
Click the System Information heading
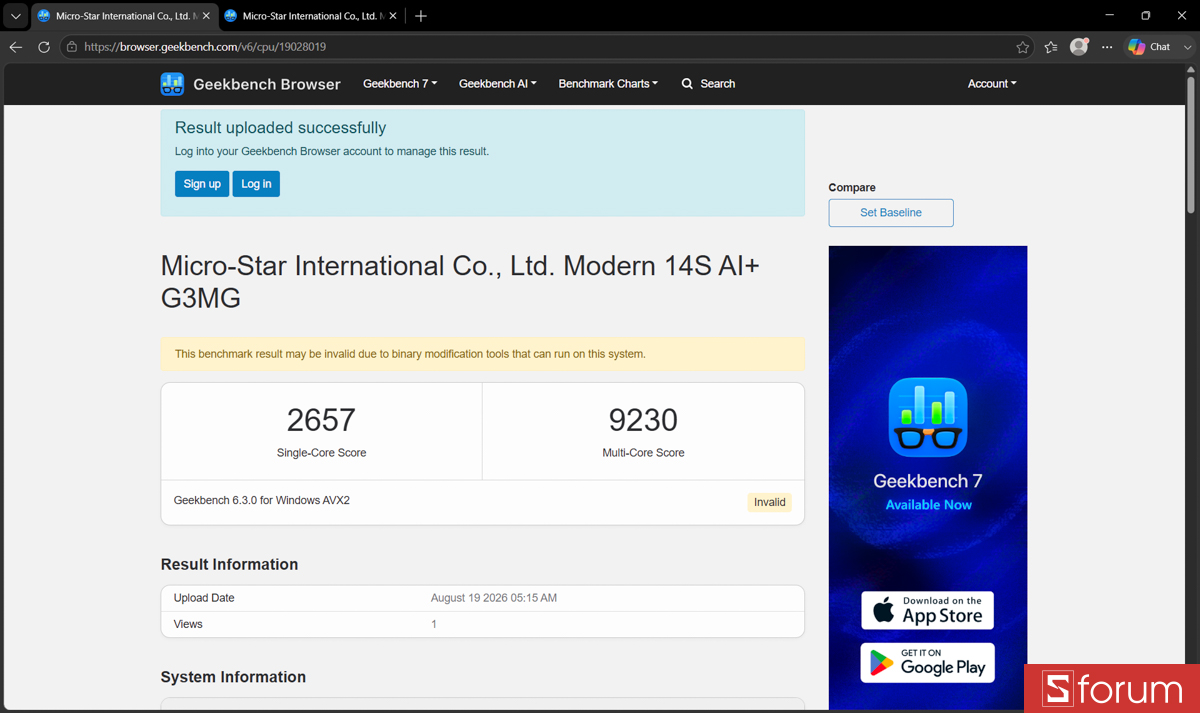233,677
